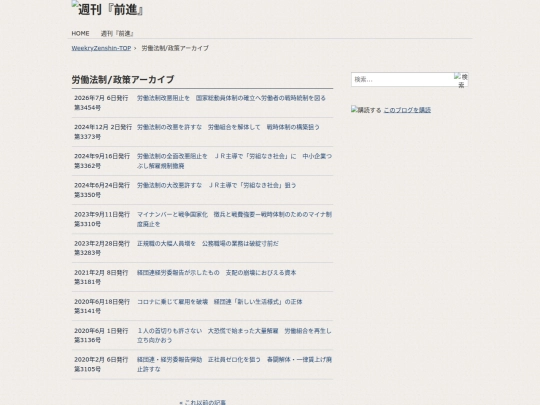Click the date 2024年9月16日発行
This screenshot has height=405, width=540.
(102, 156)
